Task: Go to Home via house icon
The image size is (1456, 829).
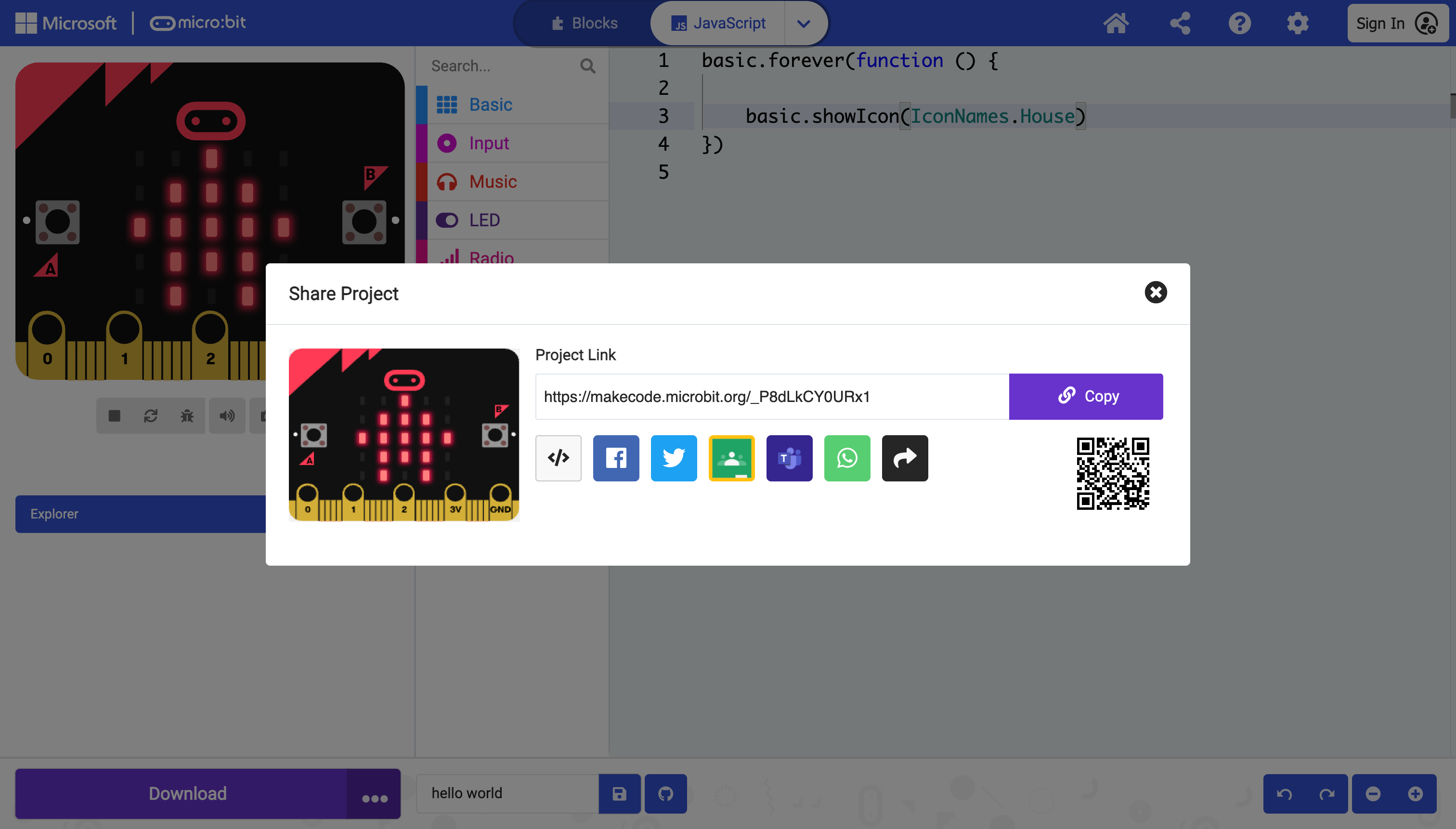Action: [x=1116, y=23]
